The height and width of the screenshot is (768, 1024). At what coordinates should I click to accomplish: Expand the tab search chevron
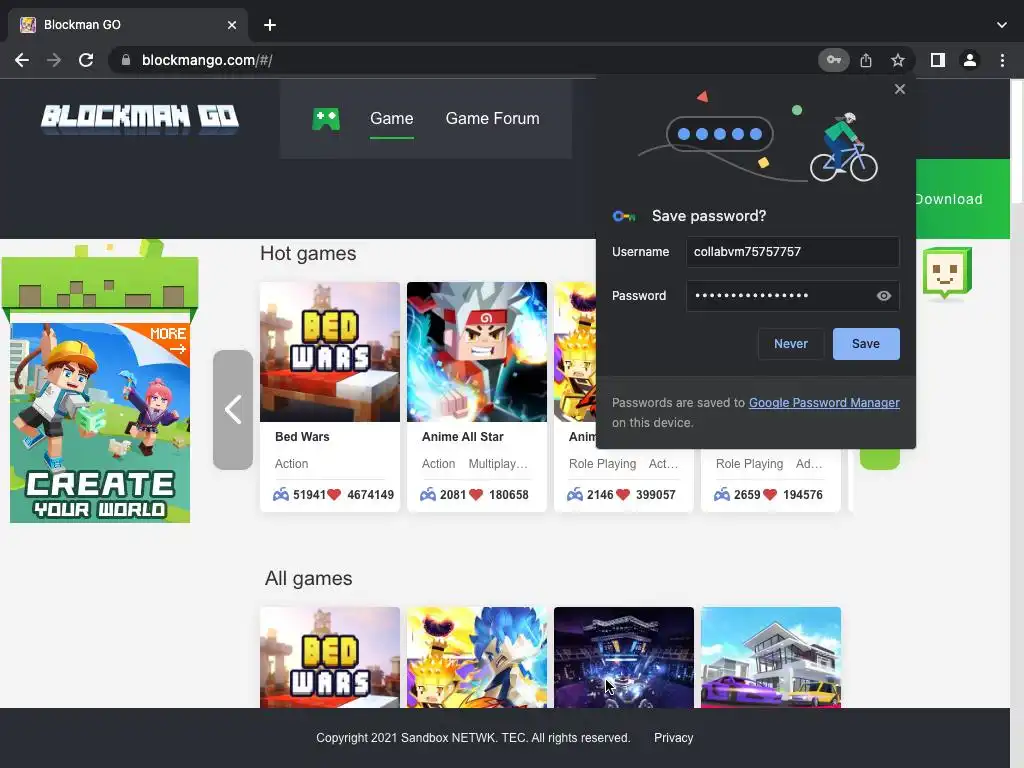(1002, 25)
